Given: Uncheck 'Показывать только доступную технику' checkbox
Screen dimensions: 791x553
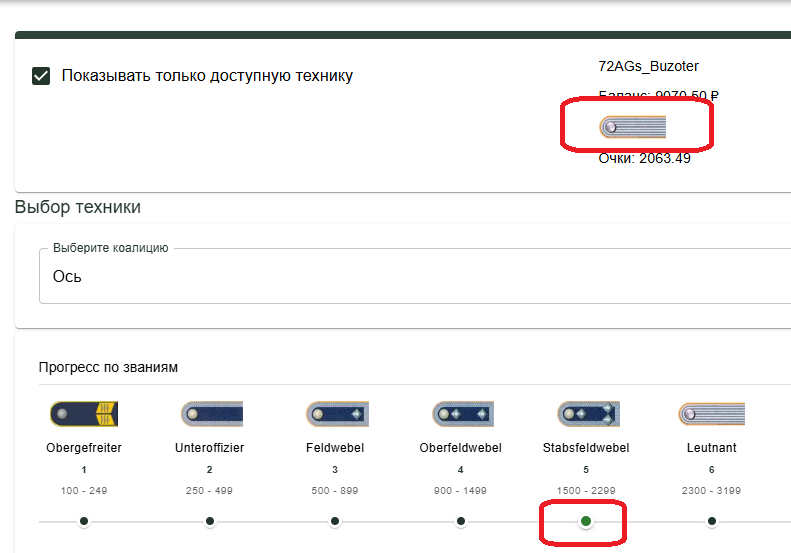Looking at the screenshot, I should click(x=41, y=76).
